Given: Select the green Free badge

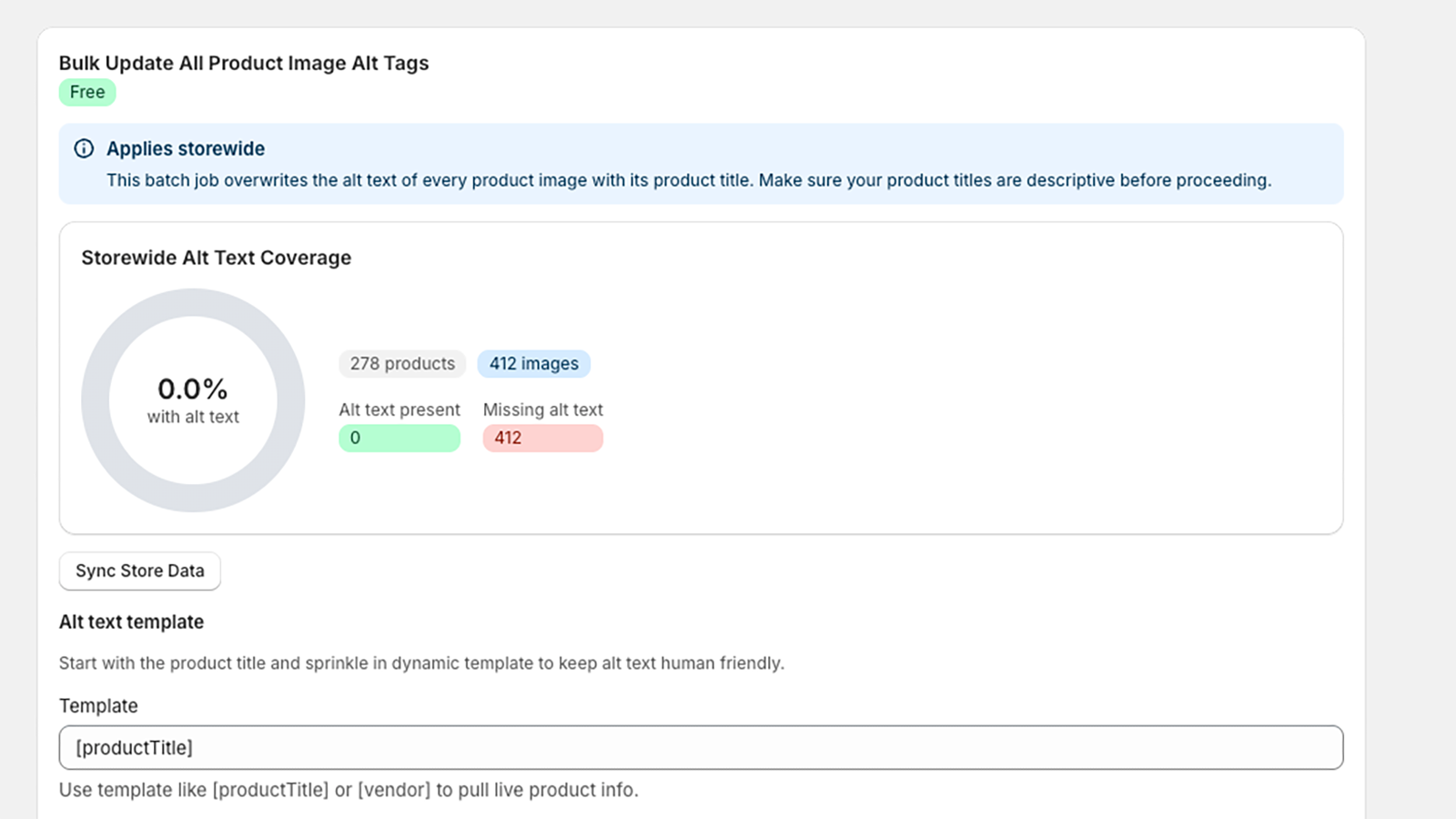Looking at the screenshot, I should pyautogui.click(x=86, y=92).
